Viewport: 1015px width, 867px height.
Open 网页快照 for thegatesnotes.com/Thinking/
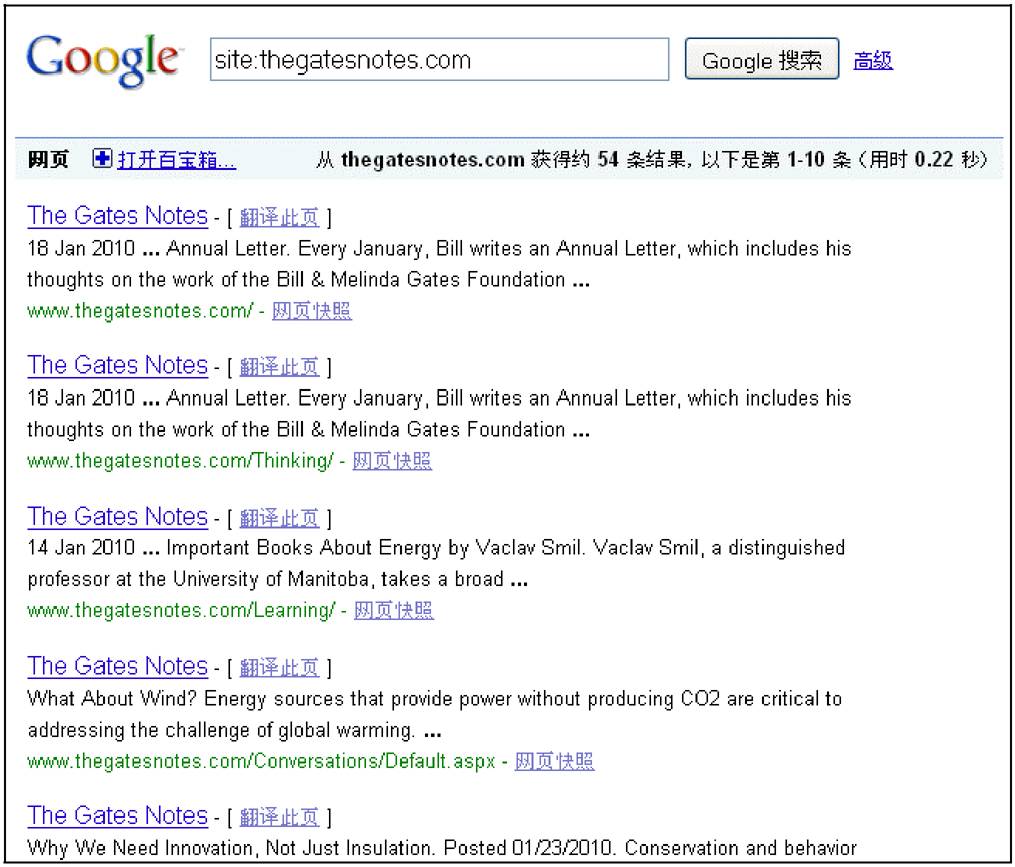(x=392, y=460)
